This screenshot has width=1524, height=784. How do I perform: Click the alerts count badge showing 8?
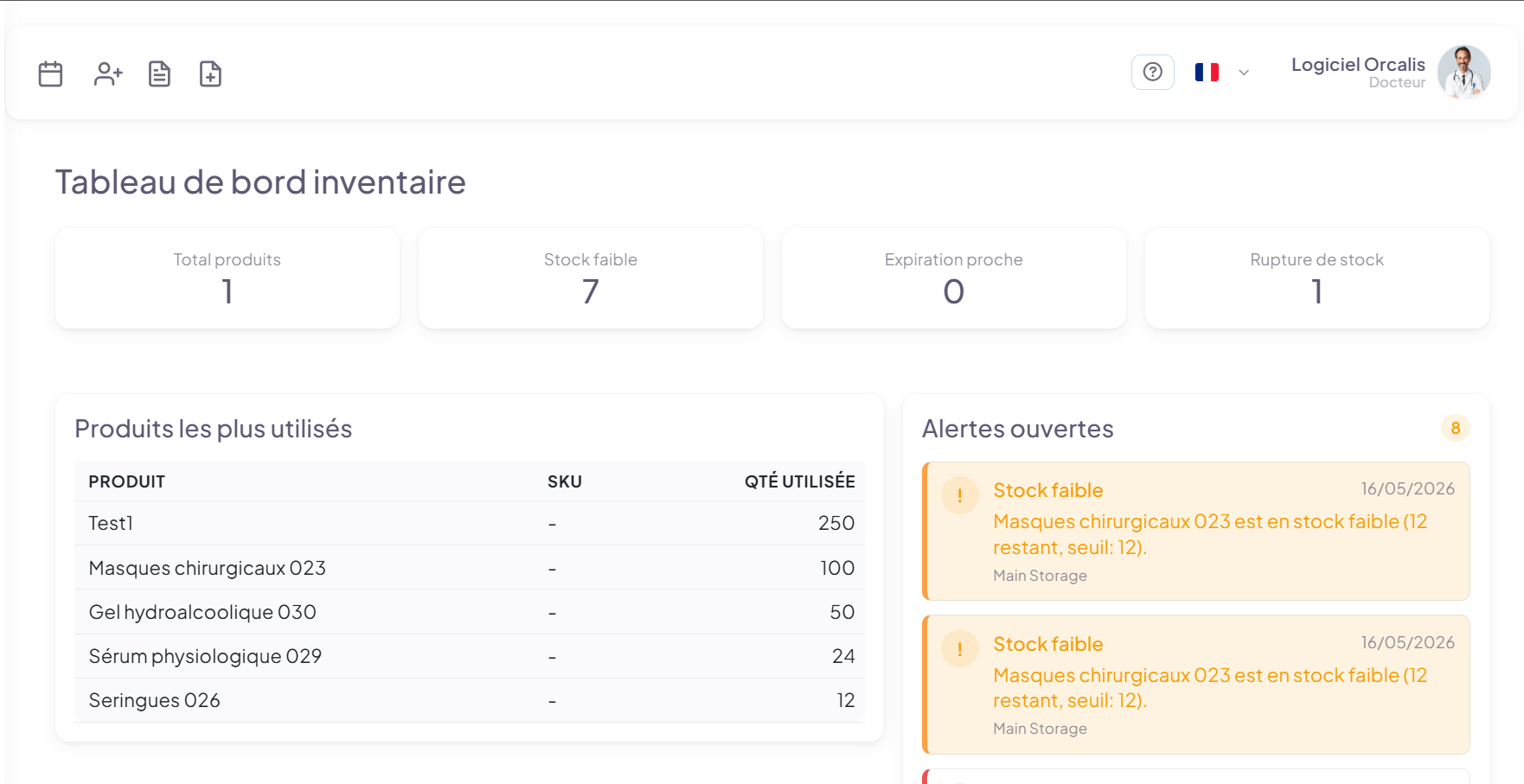click(x=1456, y=428)
